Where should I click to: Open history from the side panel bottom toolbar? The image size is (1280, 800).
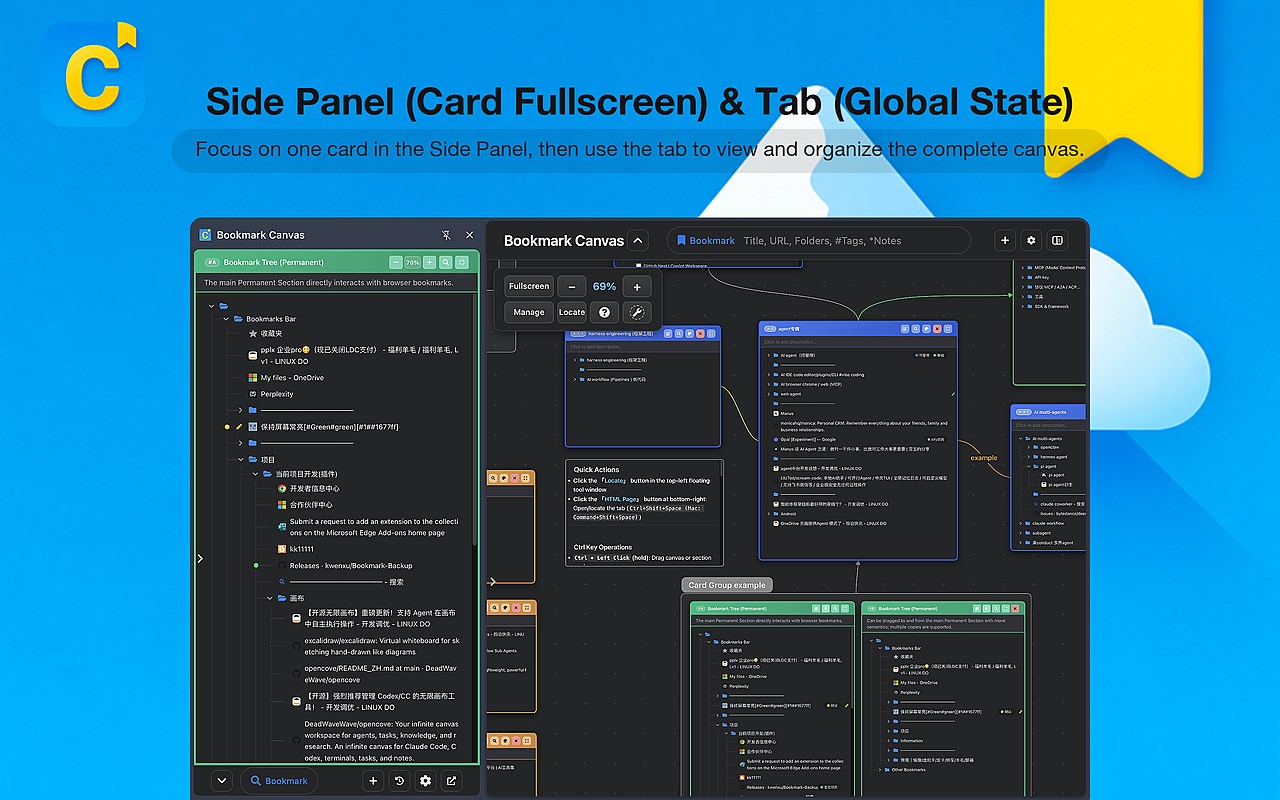point(399,781)
